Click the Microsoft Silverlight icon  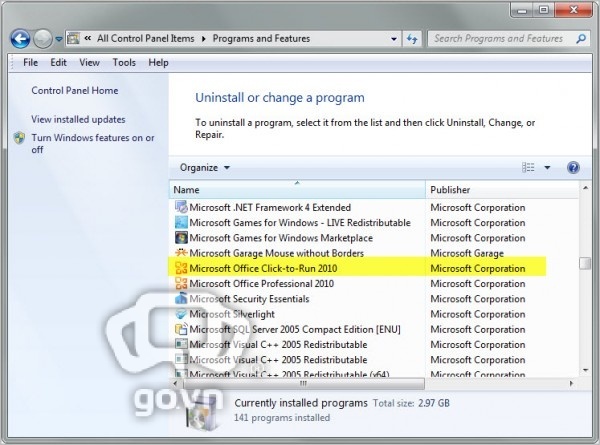pos(181,314)
